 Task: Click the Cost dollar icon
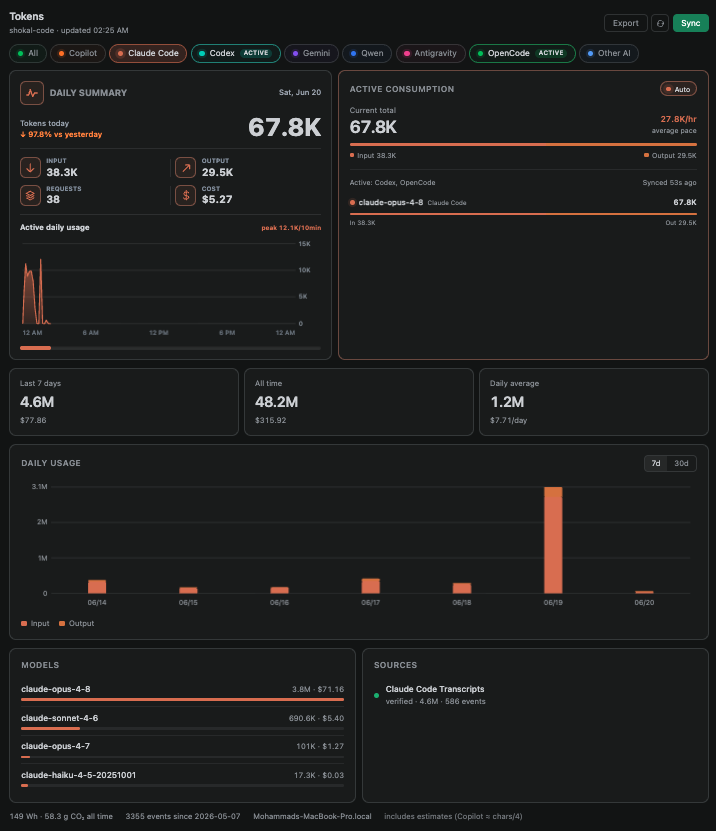[185, 195]
